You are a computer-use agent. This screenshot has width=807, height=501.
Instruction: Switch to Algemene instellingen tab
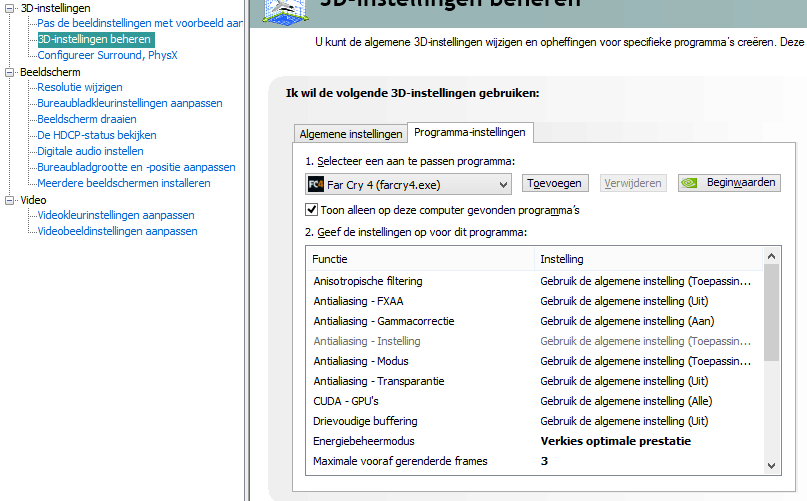[350, 134]
